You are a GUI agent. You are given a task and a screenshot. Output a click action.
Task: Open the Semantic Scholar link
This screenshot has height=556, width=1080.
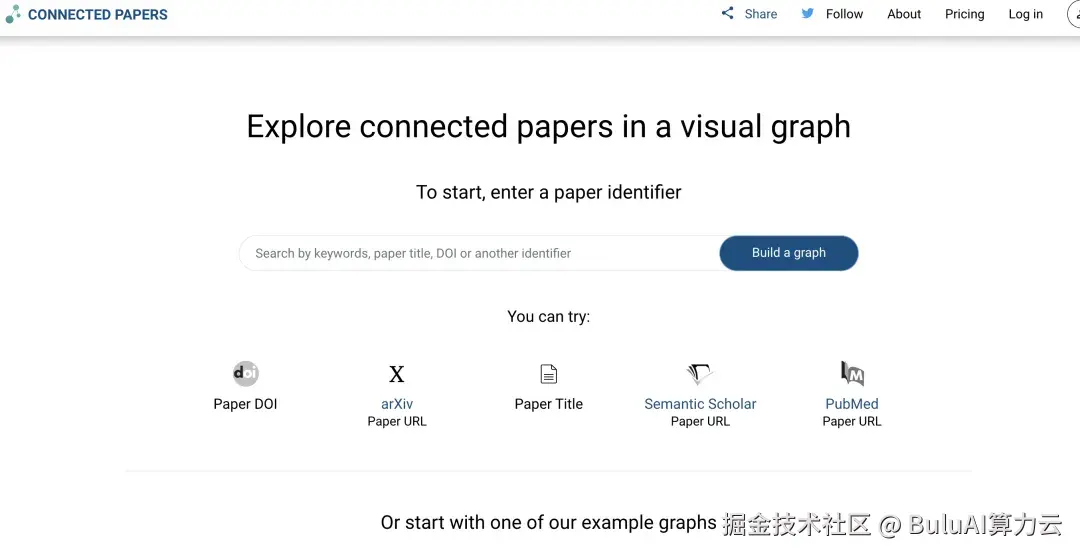tap(700, 404)
